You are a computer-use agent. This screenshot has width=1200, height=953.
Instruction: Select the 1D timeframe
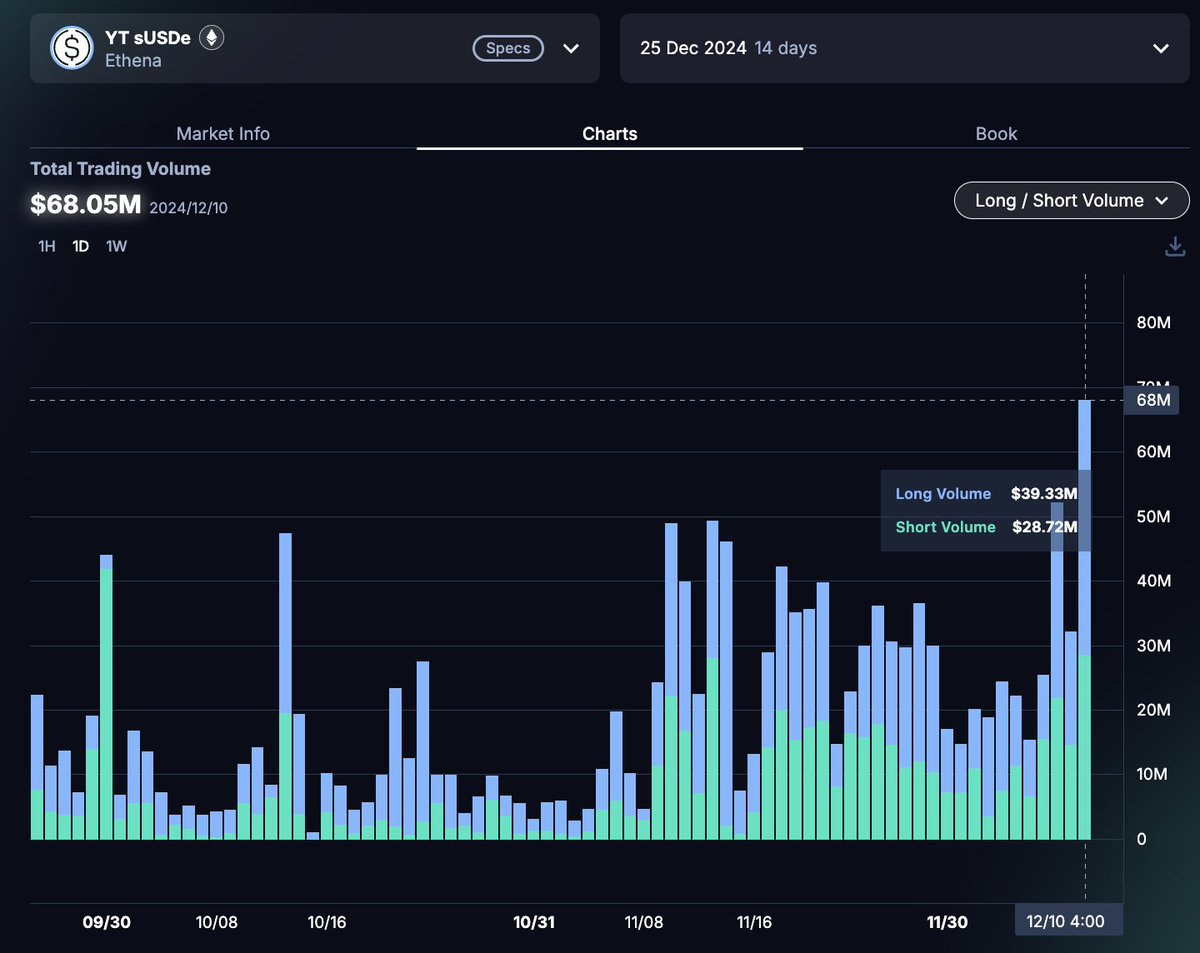click(81, 246)
